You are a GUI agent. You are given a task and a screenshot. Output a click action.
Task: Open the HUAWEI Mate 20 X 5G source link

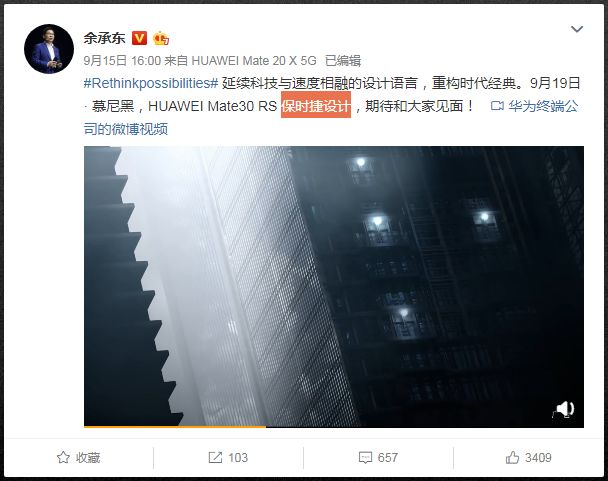click(x=254, y=61)
